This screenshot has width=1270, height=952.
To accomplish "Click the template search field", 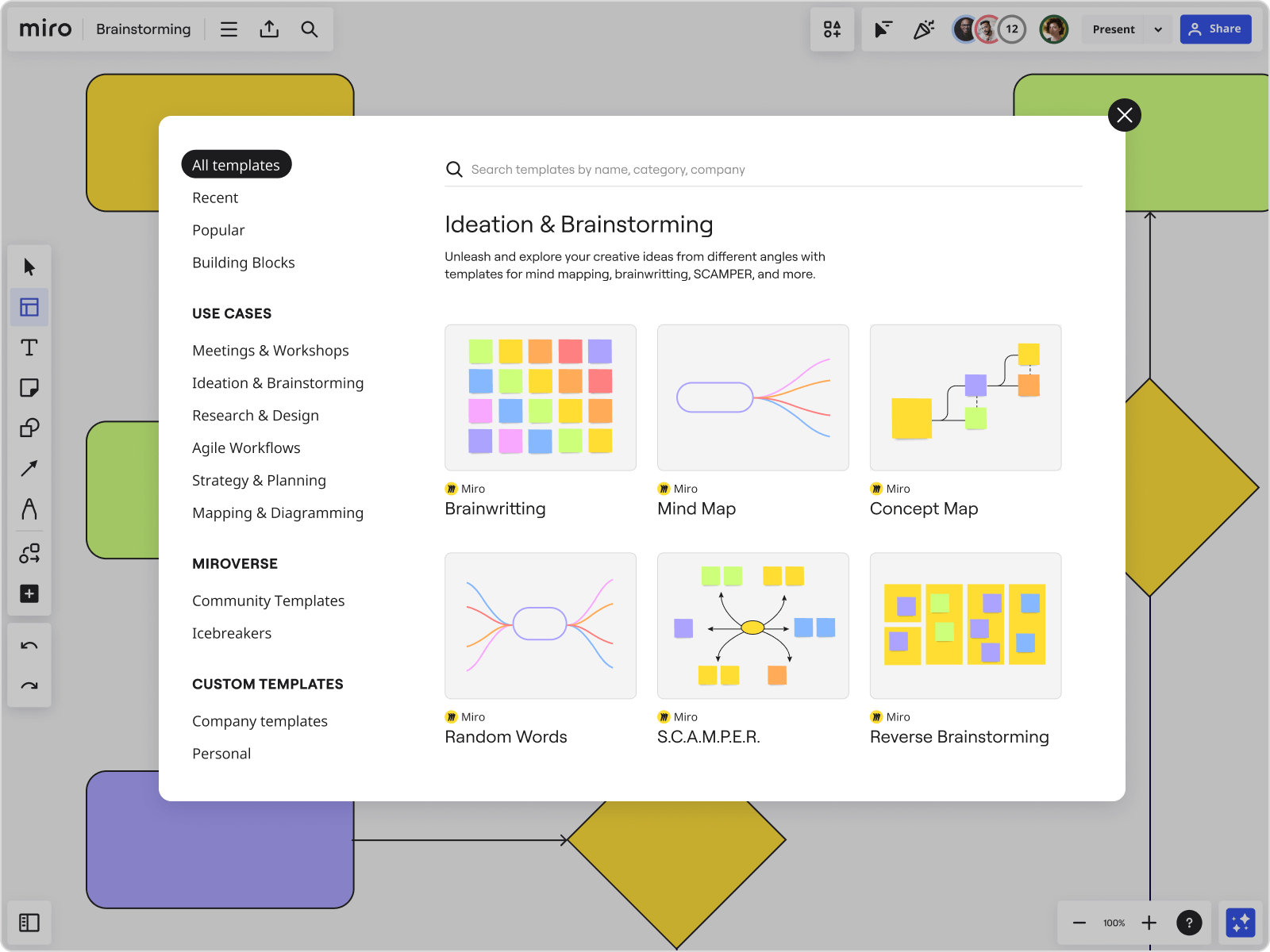I will tap(764, 169).
